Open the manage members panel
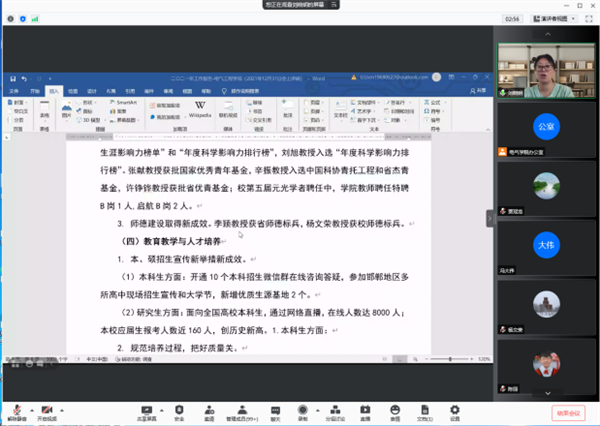This screenshot has width=600, height=426. point(241,409)
